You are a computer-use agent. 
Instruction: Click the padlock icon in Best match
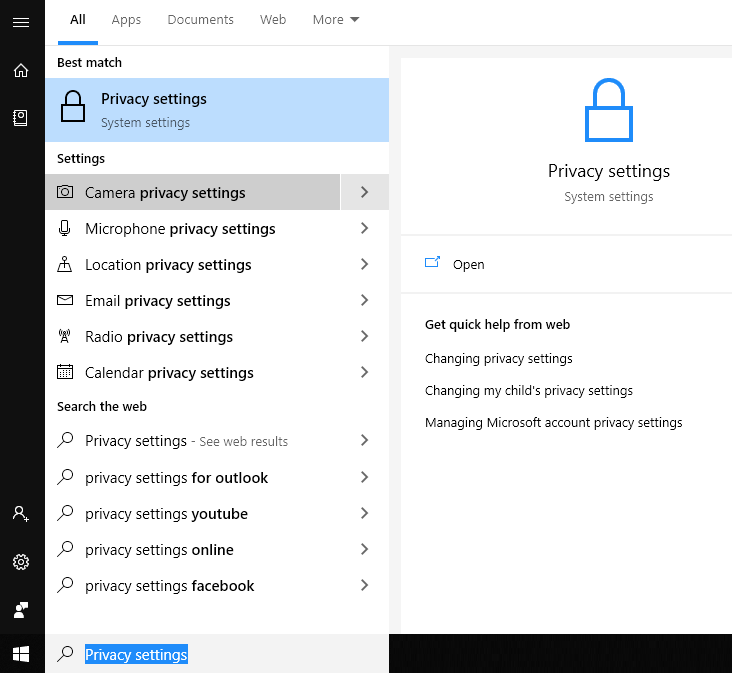point(73,106)
